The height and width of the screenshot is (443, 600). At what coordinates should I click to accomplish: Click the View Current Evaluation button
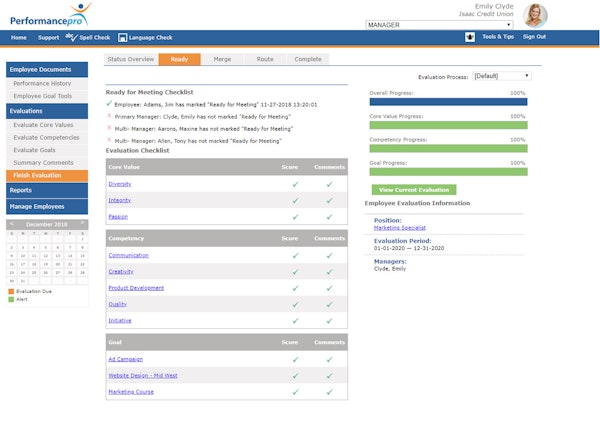pos(413,189)
